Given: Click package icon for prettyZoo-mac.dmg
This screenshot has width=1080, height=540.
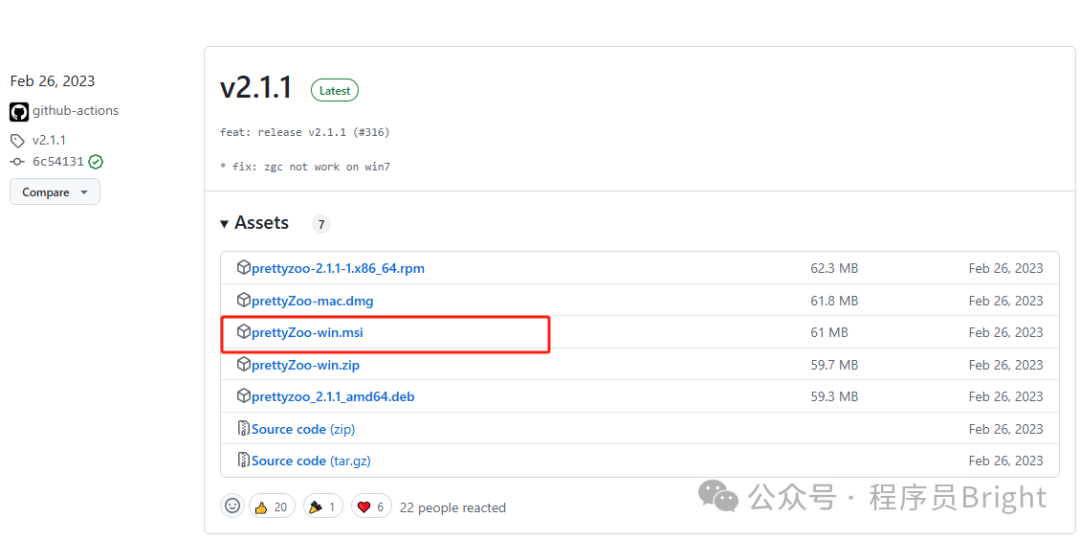Looking at the screenshot, I should click(244, 300).
